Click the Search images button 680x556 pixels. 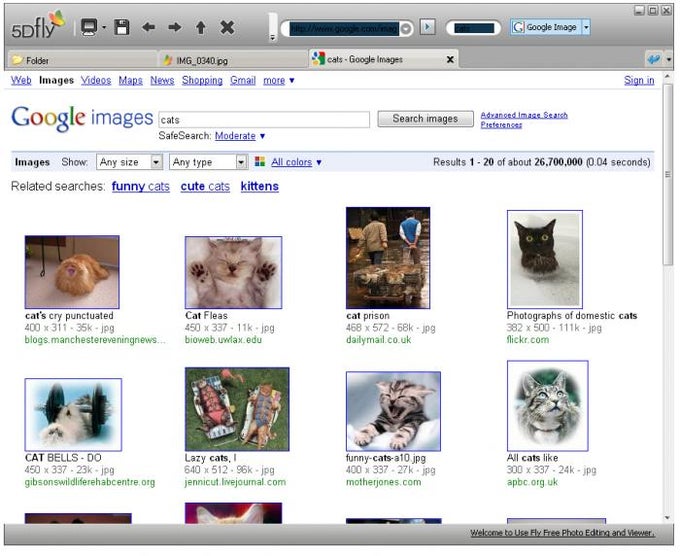pyautogui.click(x=425, y=119)
